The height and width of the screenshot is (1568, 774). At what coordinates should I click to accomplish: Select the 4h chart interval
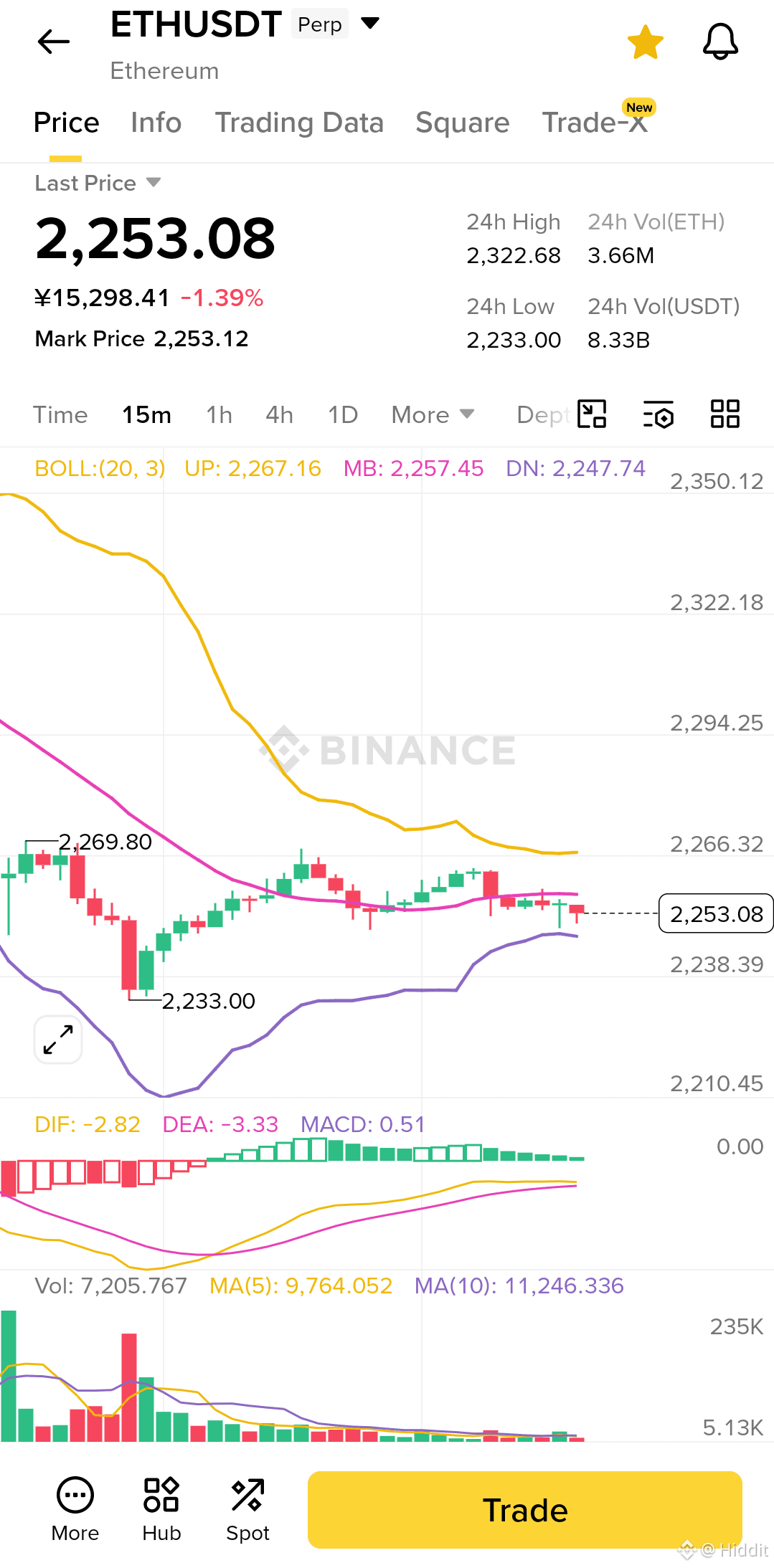pos(279,415)
